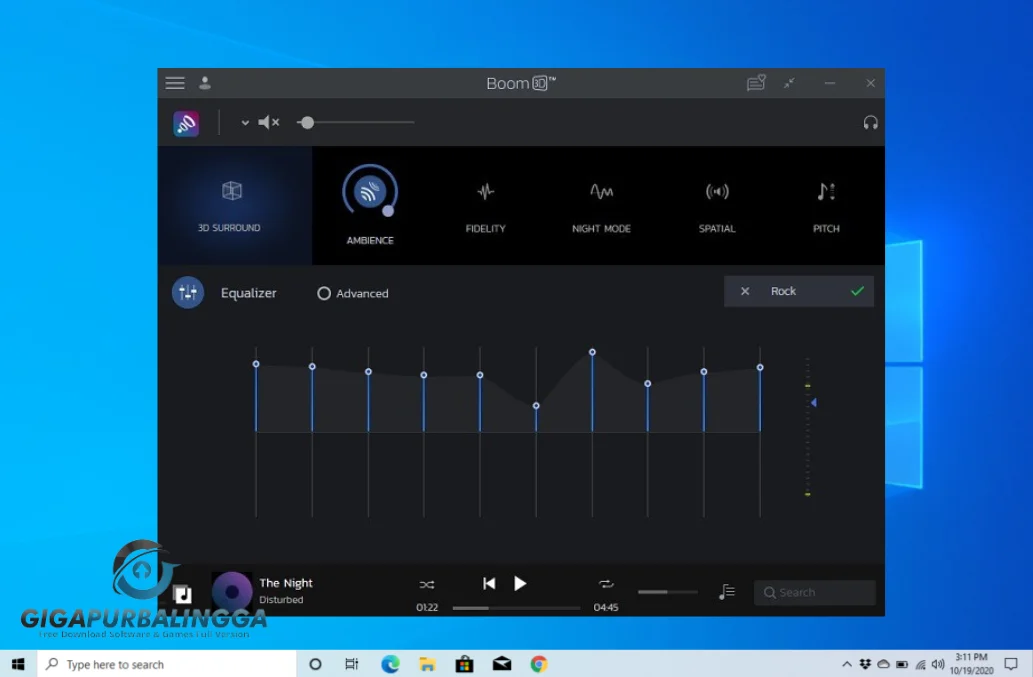Click the Boom 3D app logo icon
1033x677 pixels.
pyautogui.click(x=186, y=123)
